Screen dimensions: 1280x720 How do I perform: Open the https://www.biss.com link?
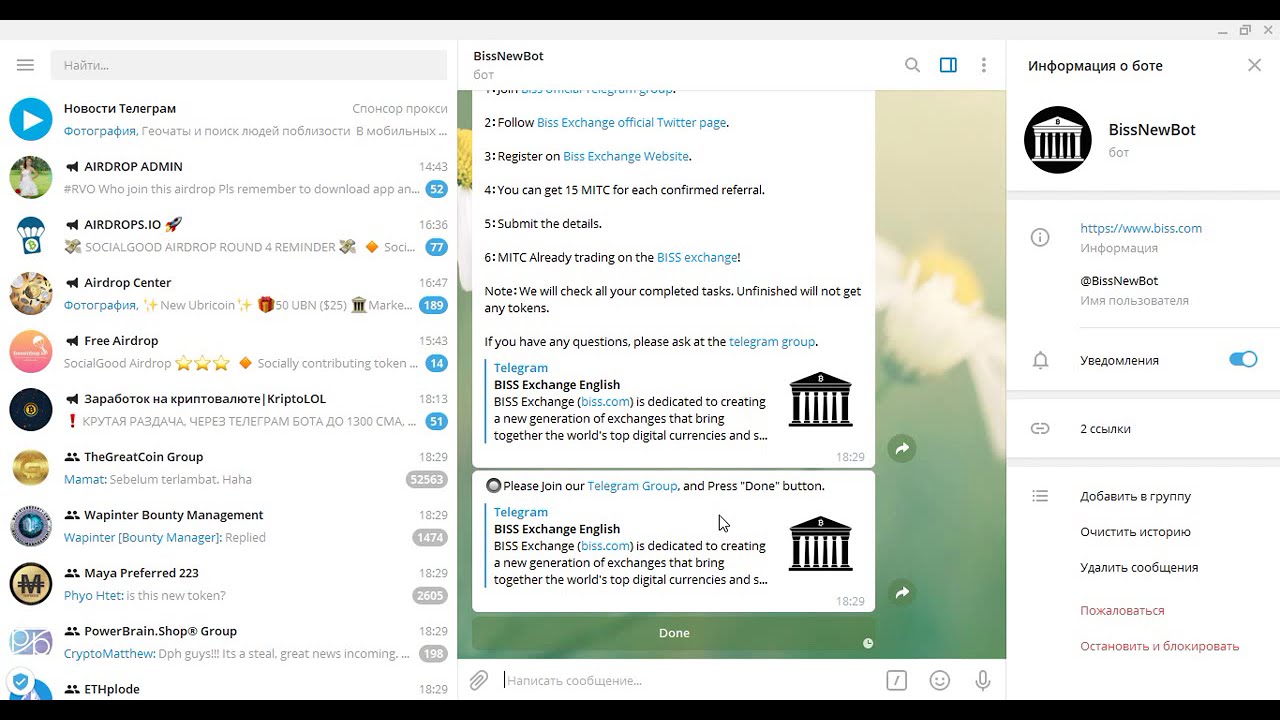coord(1141,228)
